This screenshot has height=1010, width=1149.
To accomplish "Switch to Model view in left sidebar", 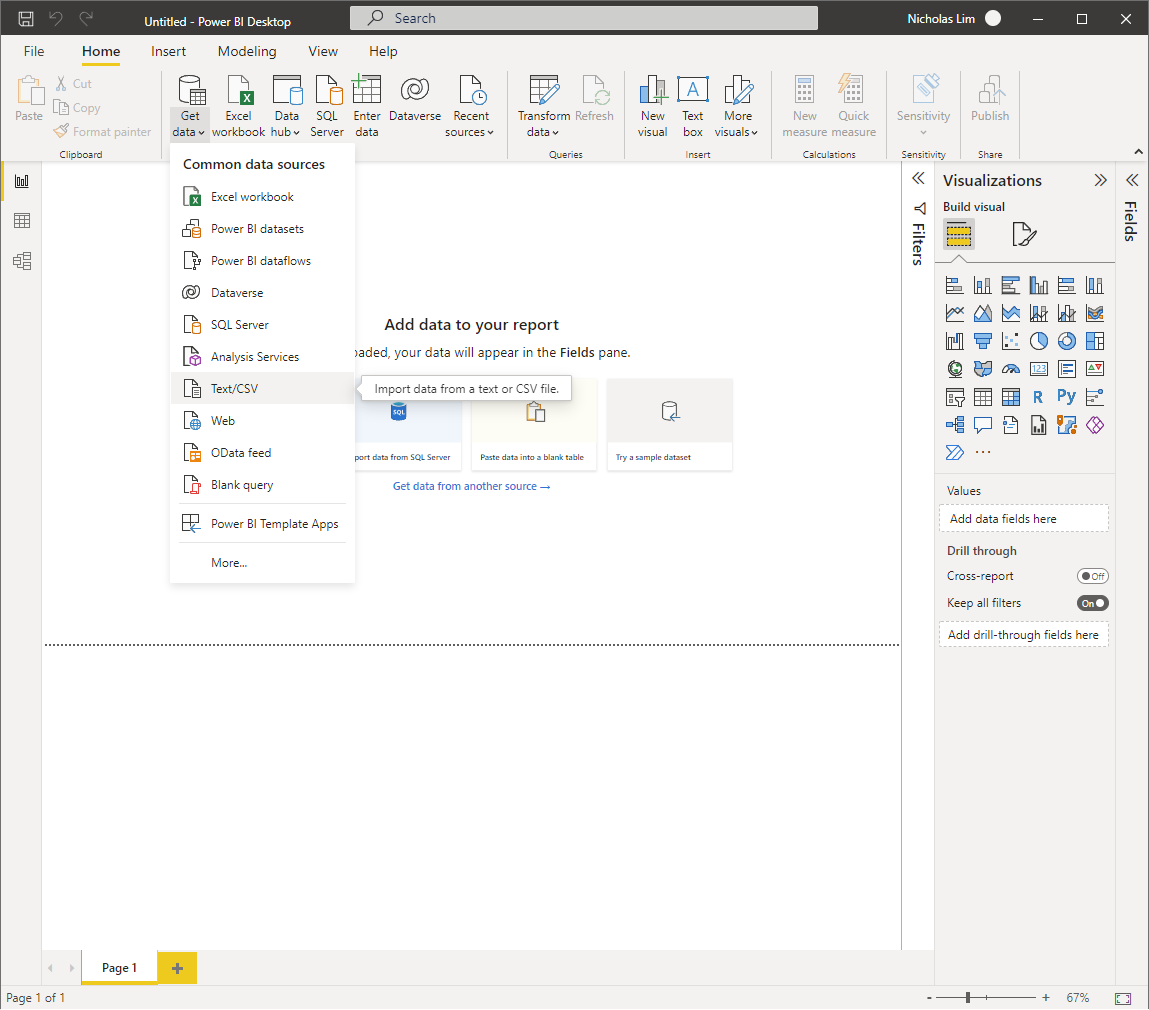I will tap(21, 260).
